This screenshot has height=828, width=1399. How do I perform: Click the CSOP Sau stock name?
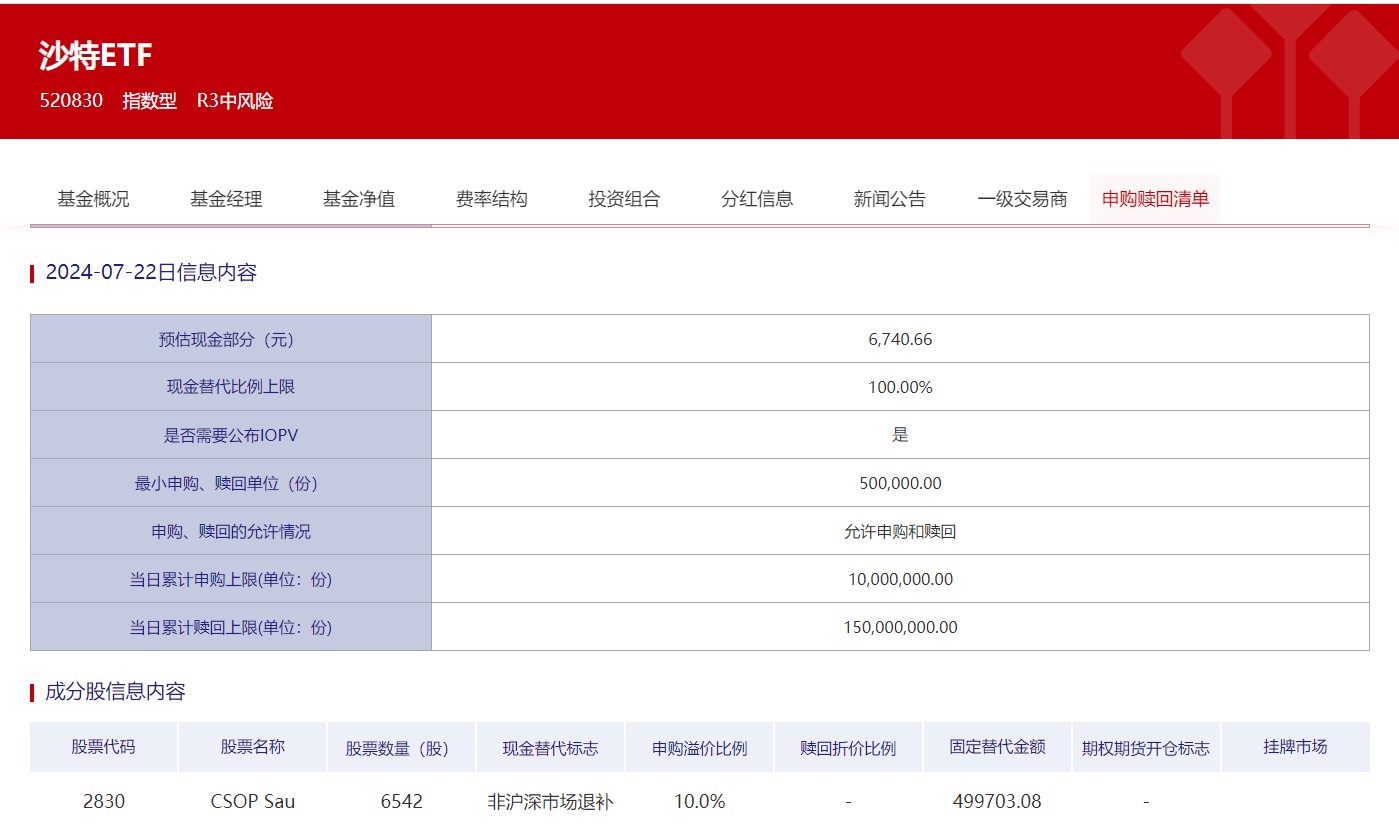click(x=252, y=801)
